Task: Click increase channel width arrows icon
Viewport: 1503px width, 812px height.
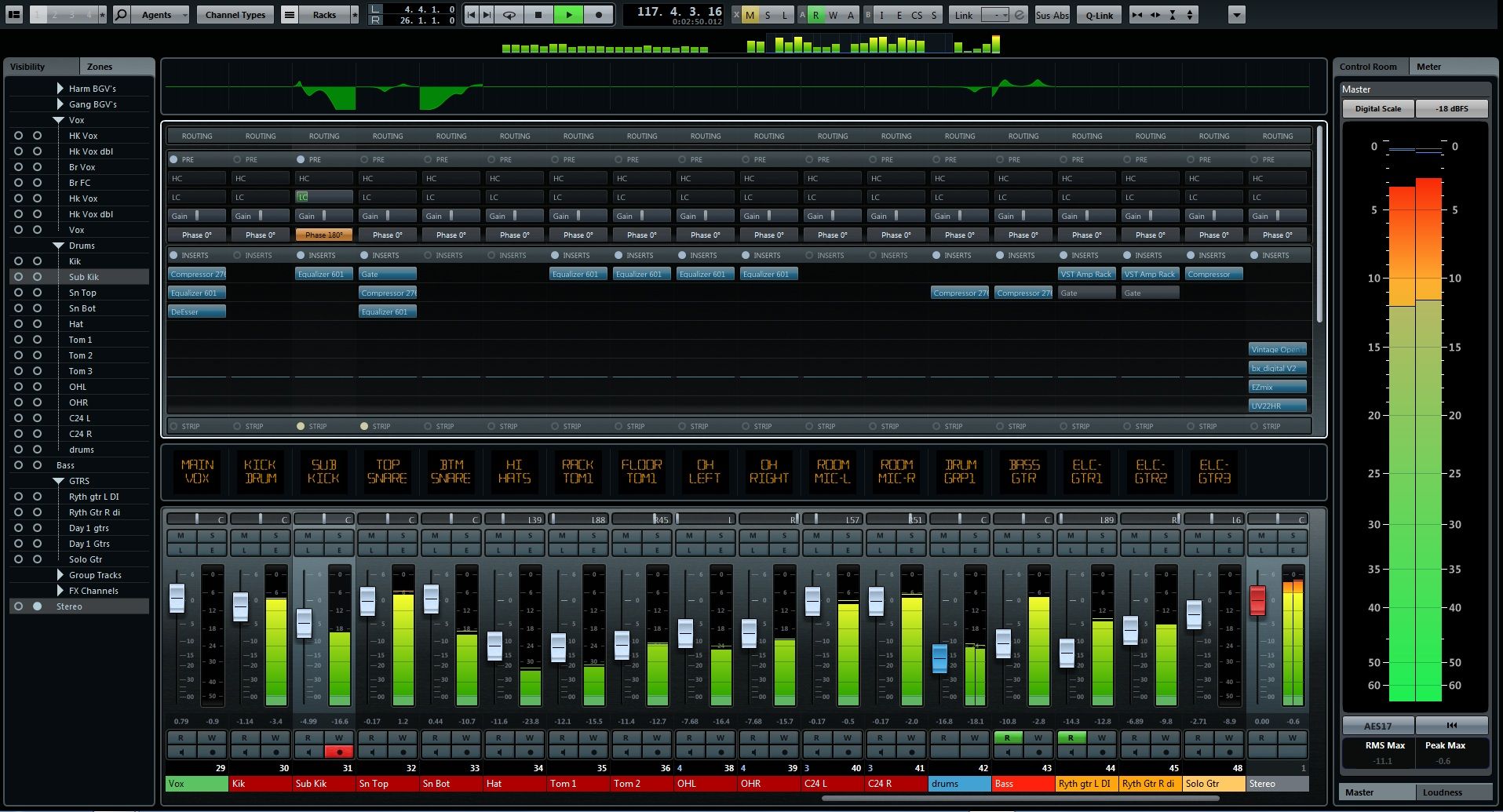Action: [1155, 15]
